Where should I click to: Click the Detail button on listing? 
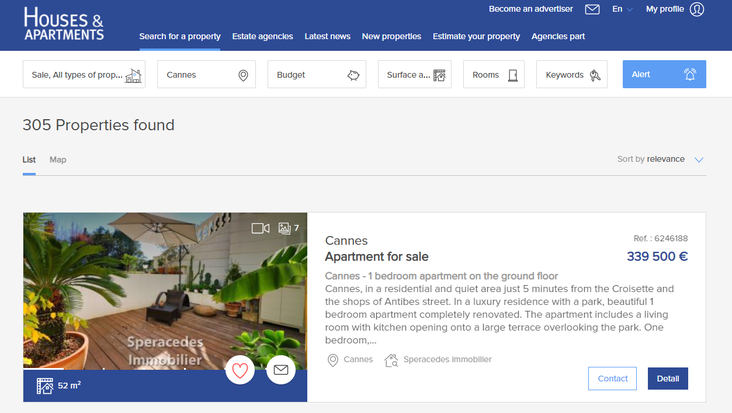coord(668,378)
